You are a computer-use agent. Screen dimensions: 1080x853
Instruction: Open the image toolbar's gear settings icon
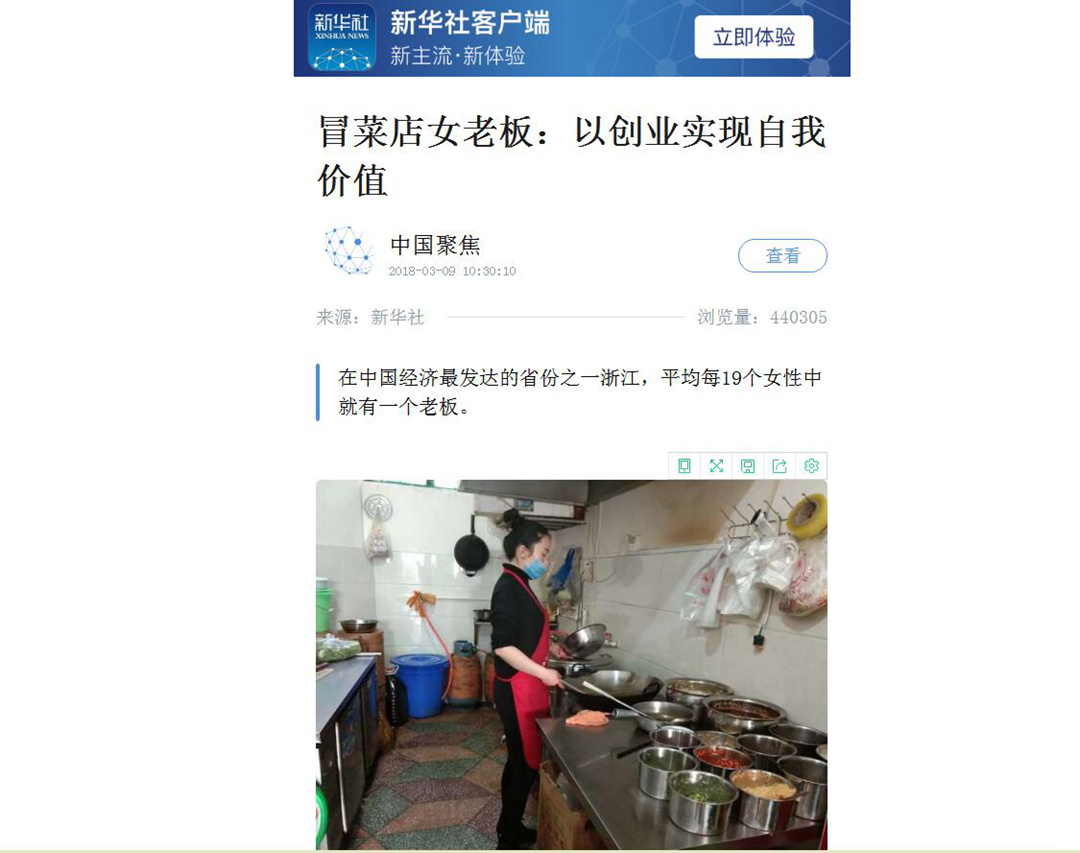click(811, 466)
